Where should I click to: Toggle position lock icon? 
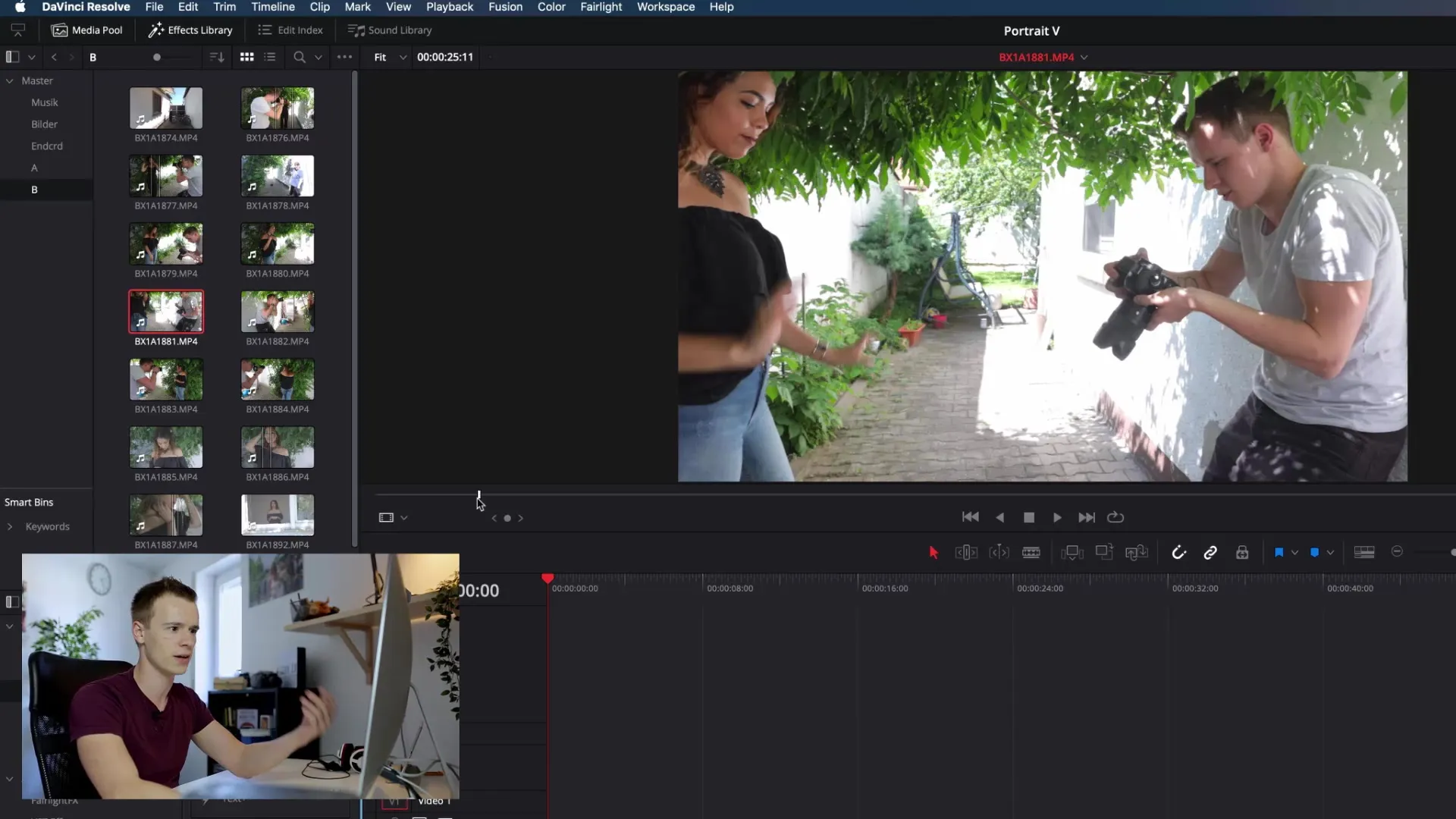1242,553
